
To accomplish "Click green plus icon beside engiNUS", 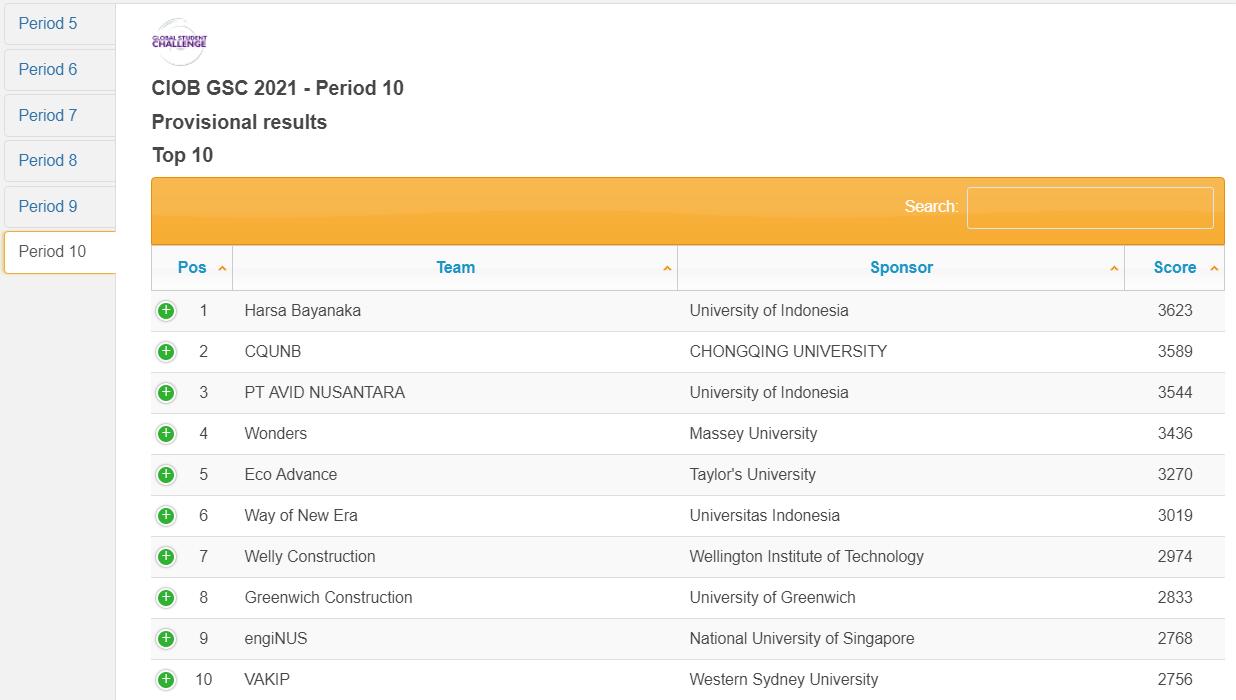I will tap(166, 639).
